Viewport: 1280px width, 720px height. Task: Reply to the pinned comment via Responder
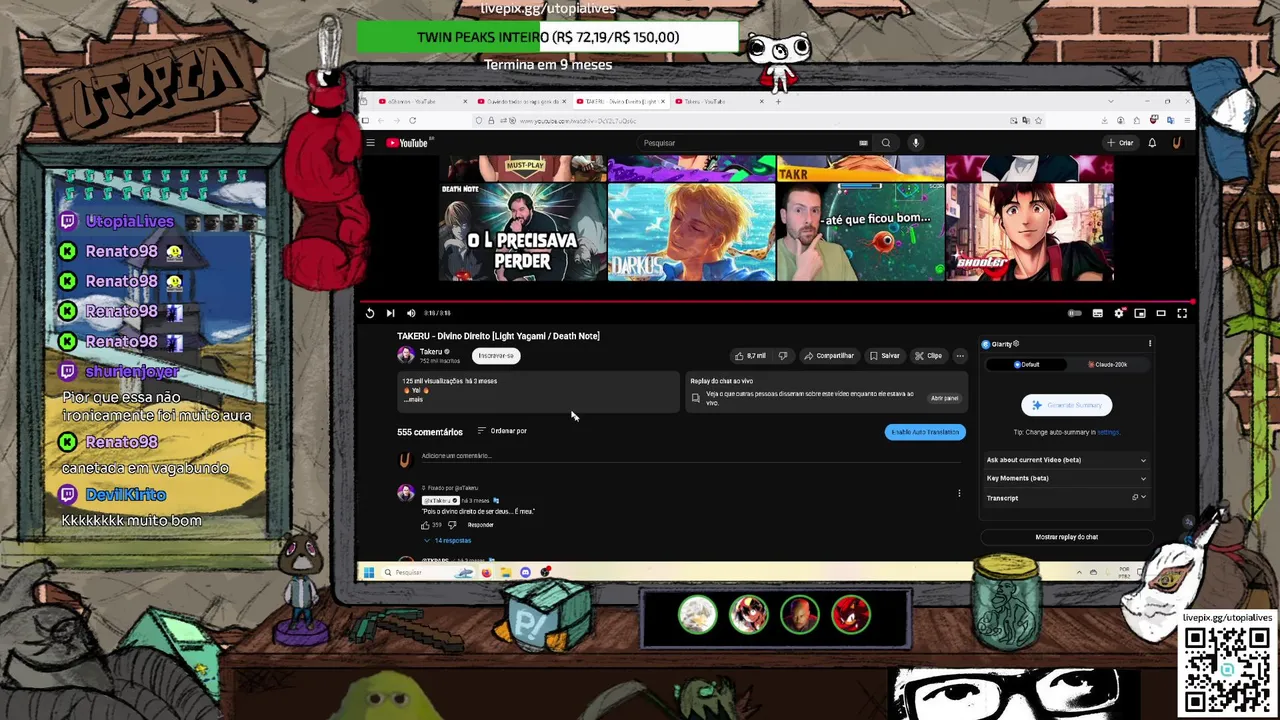pos(480,525)
